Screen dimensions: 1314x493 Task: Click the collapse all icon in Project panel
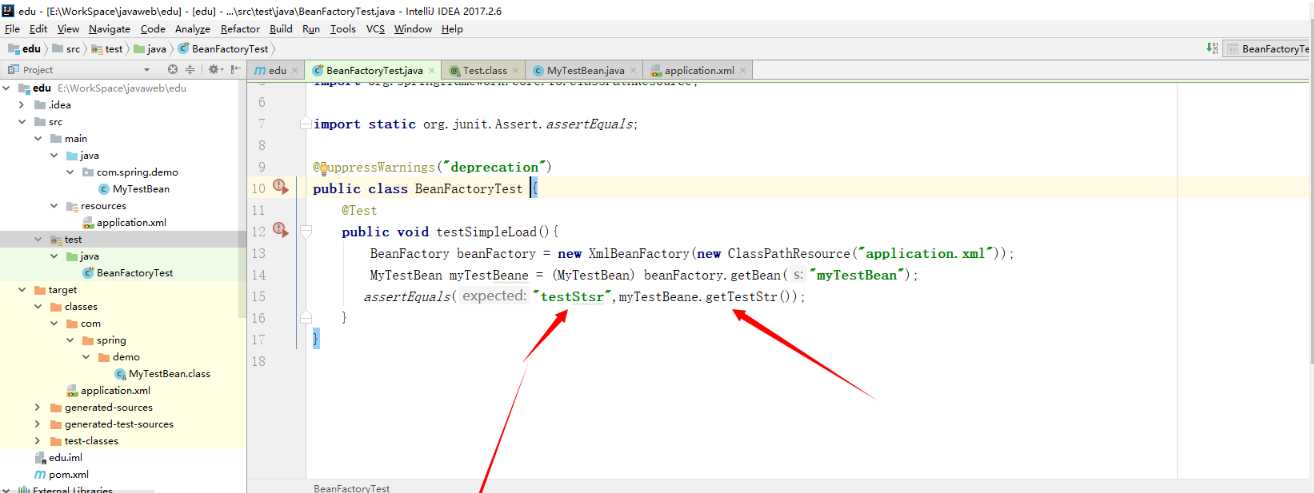190,70
